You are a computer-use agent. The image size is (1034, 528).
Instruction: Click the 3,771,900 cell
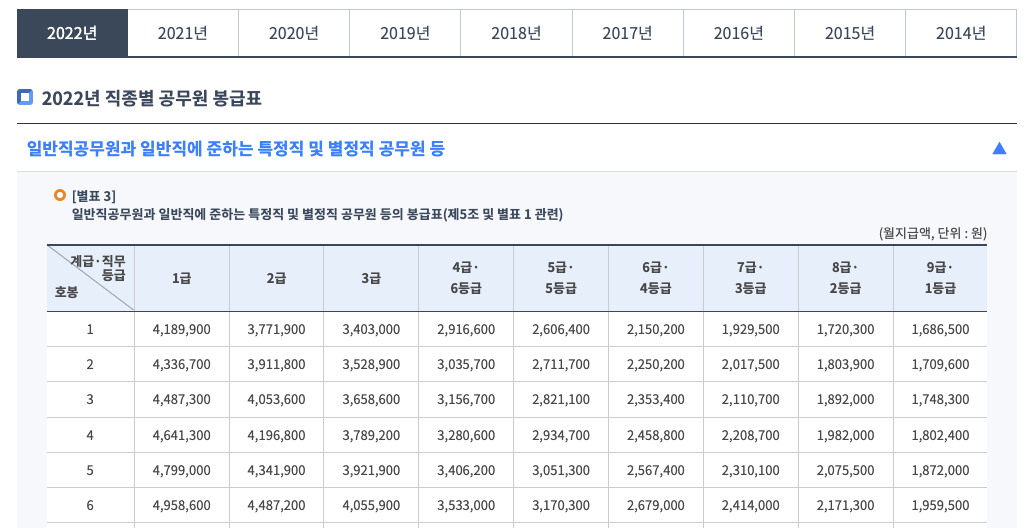coord(276,329)
